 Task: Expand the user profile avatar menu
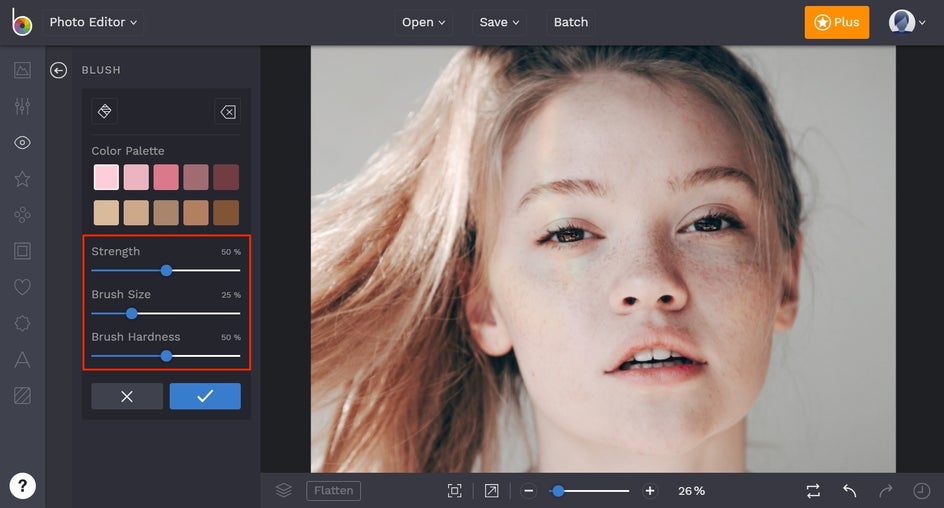coord(908,22)
